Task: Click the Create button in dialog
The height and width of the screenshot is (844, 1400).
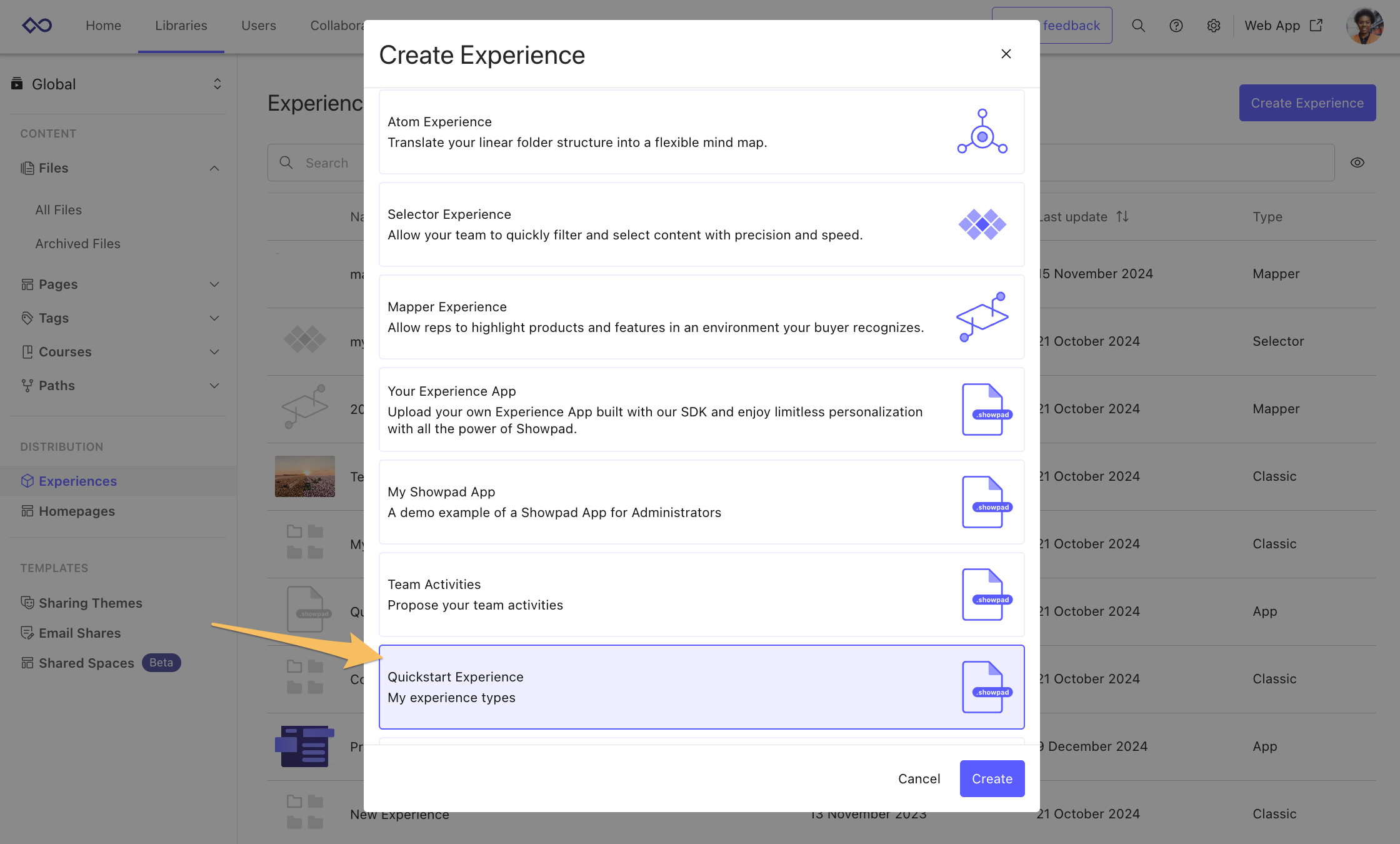Action: click(992, 778)
